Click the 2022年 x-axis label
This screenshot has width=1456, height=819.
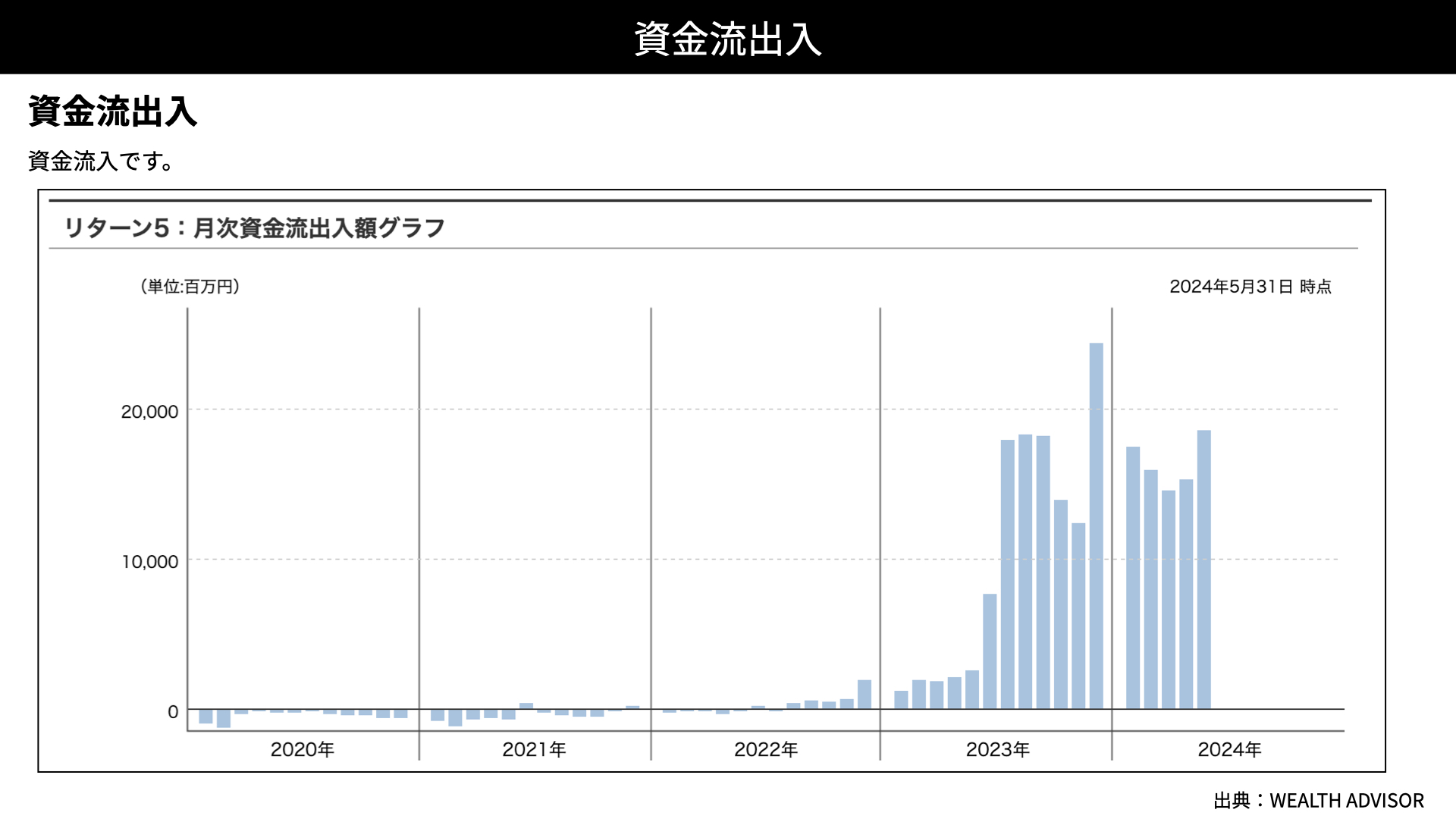pos(766,749)
